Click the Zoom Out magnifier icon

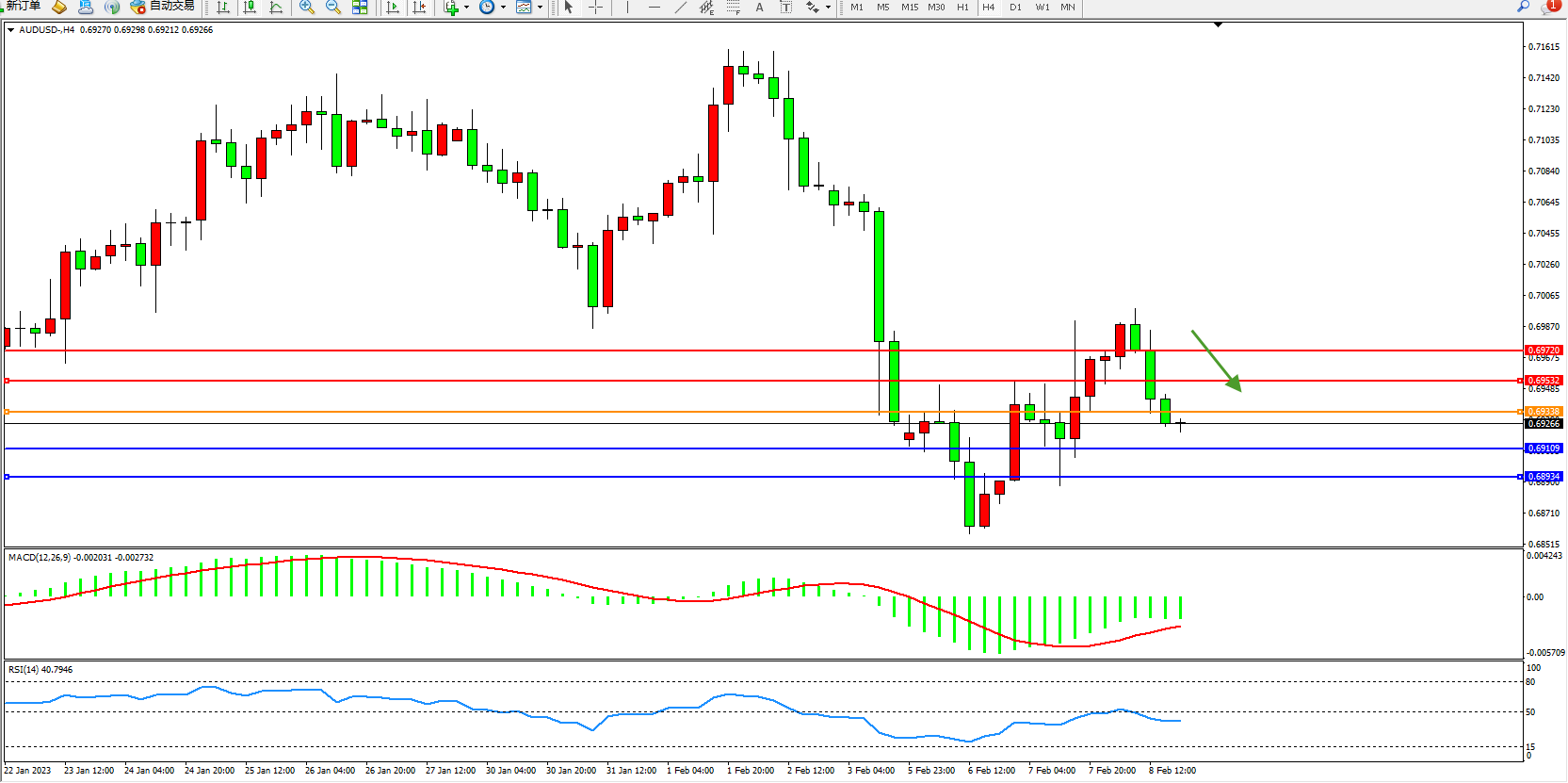(332, 8)
